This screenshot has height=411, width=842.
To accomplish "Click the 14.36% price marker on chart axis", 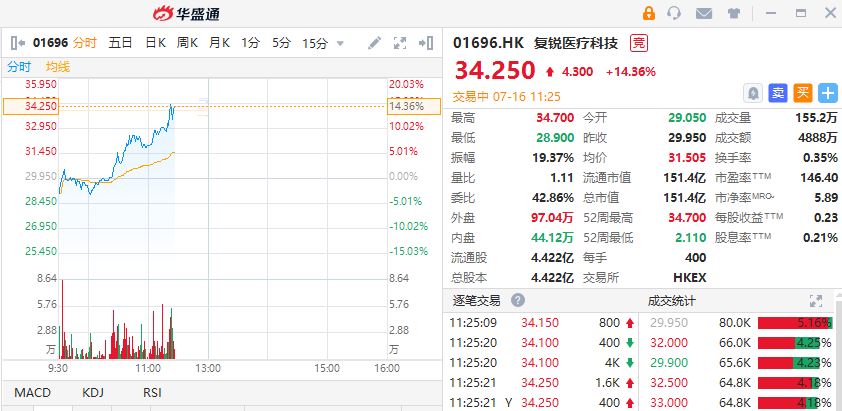I will 413,106.
